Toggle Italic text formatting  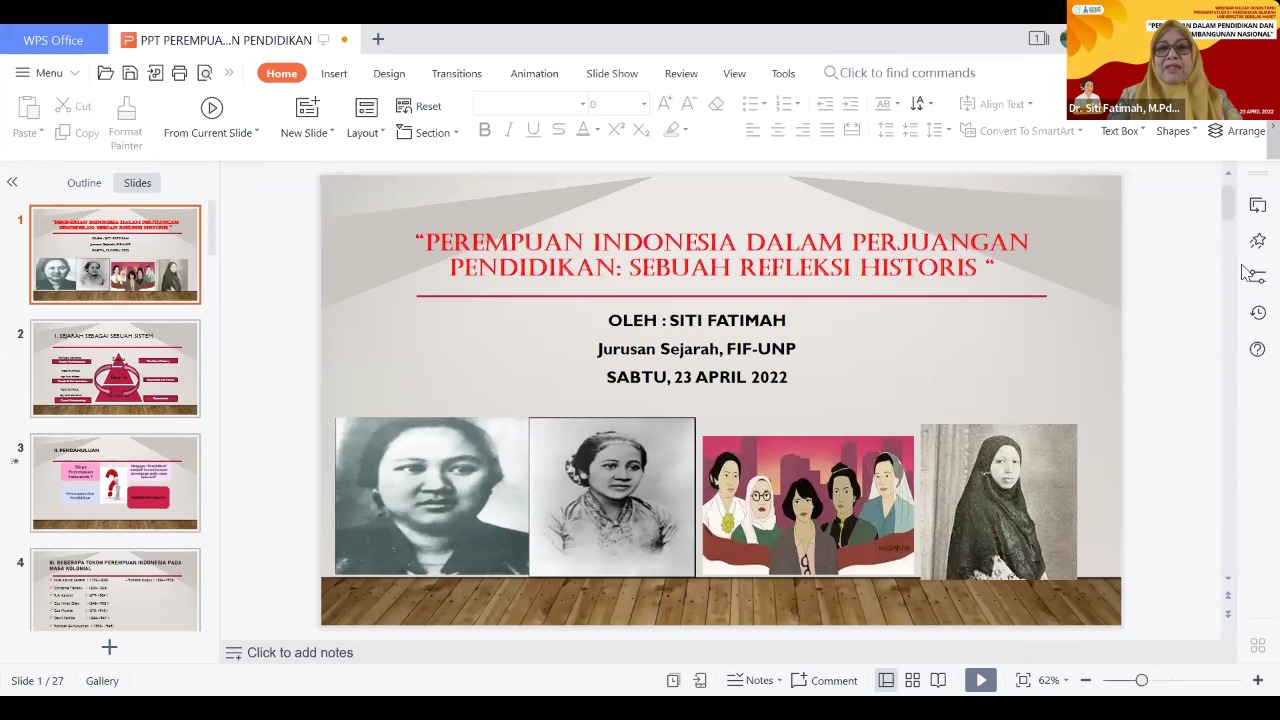508,130
